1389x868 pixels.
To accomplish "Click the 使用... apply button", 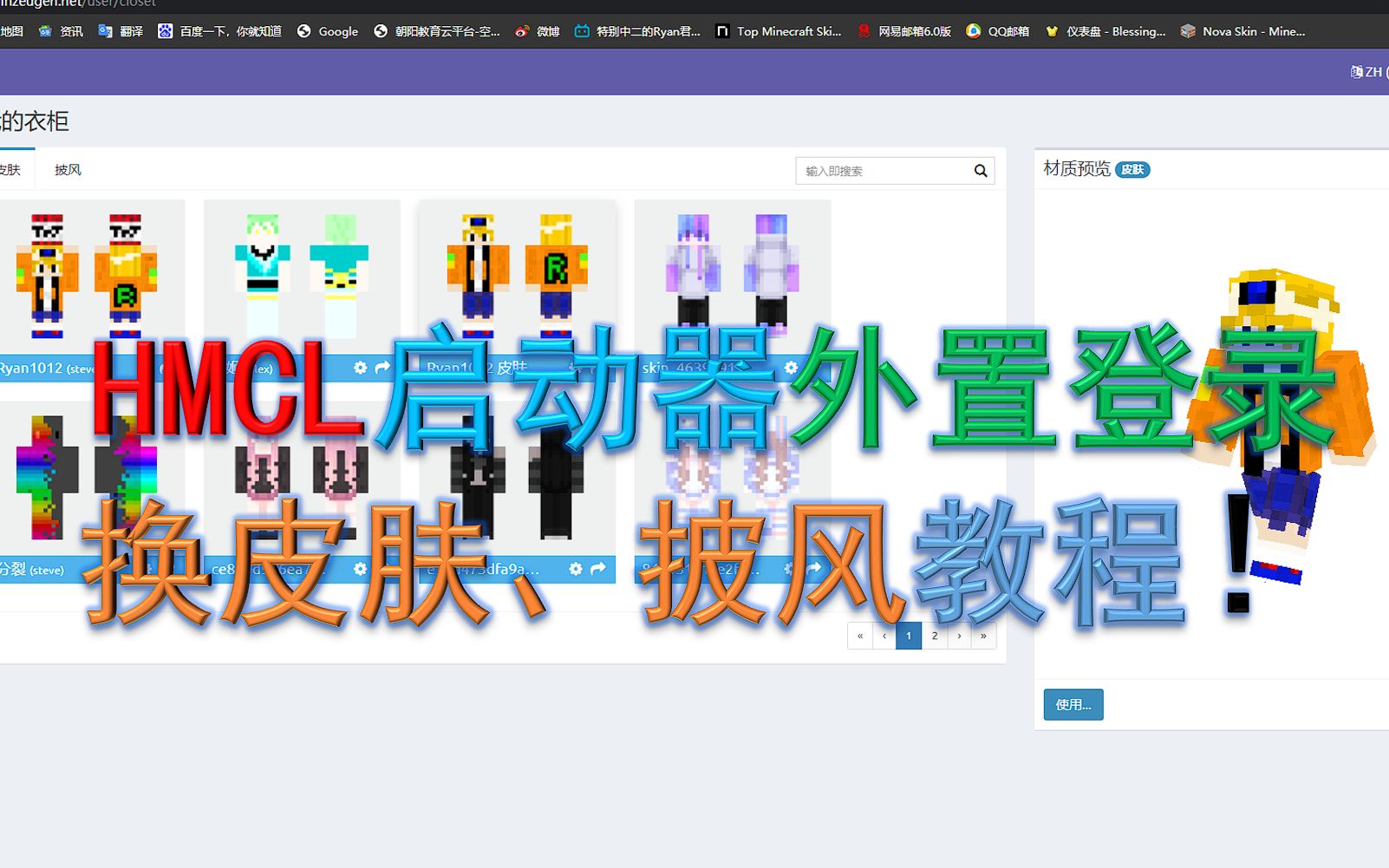I will point(1073,705).
